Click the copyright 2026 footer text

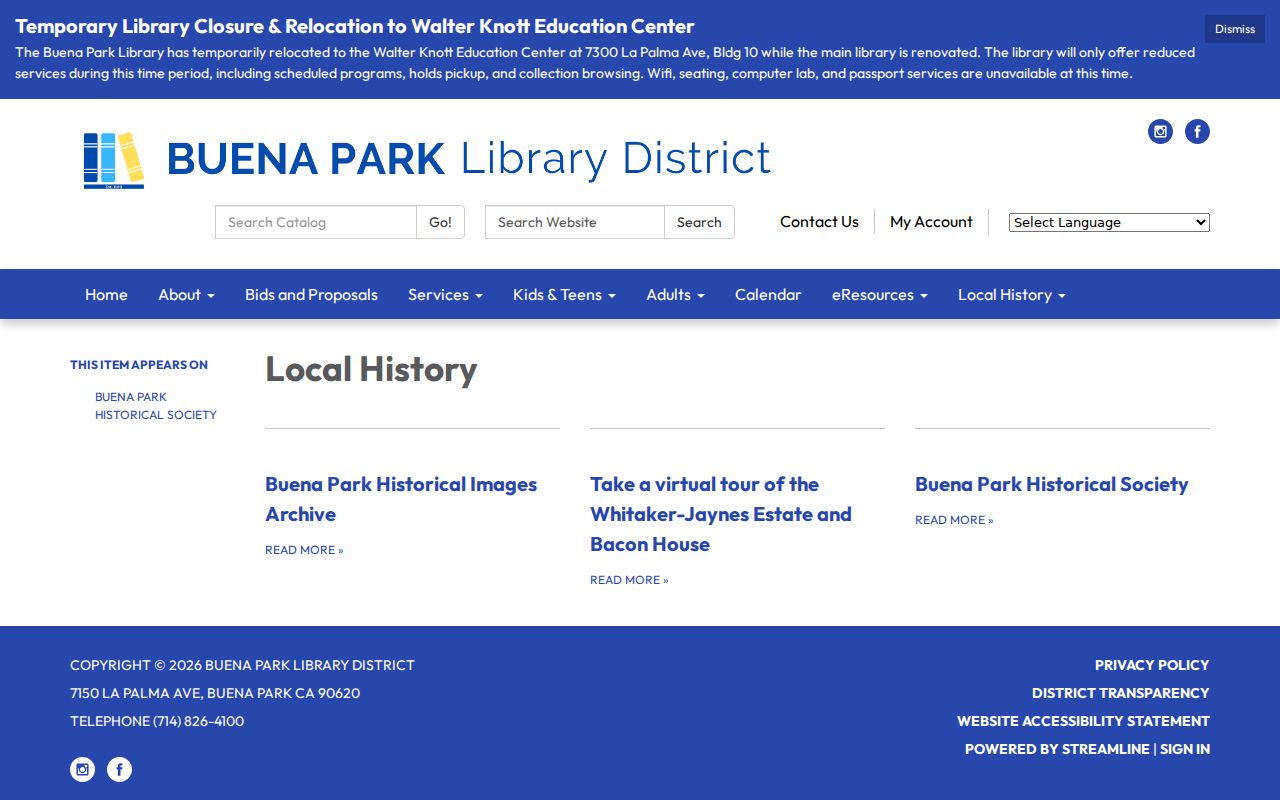[242, 665]
